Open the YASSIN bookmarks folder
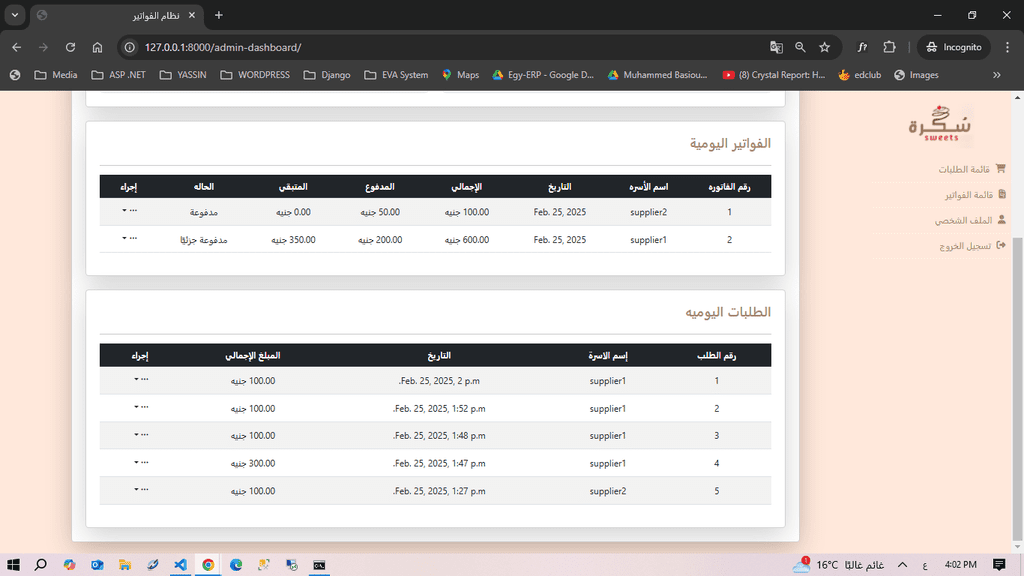The image size is (1024, 576). (x=183, y=75)
